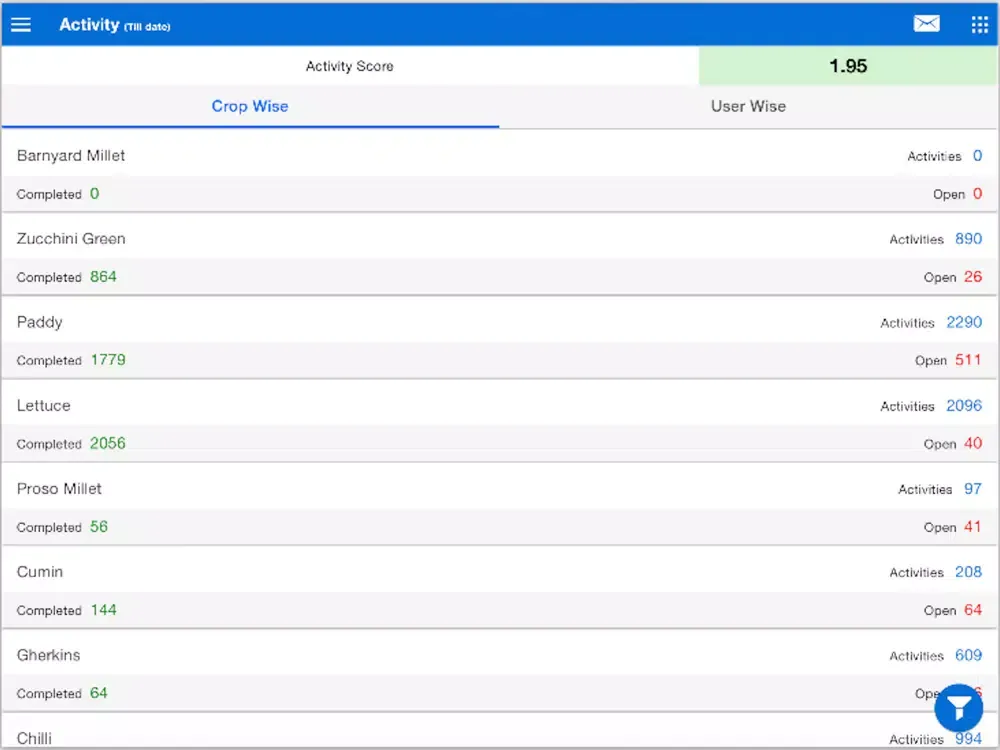This screenshot has width=1000, height=750.
Task: Select the Proso Millet crop row
Action: 500,504
